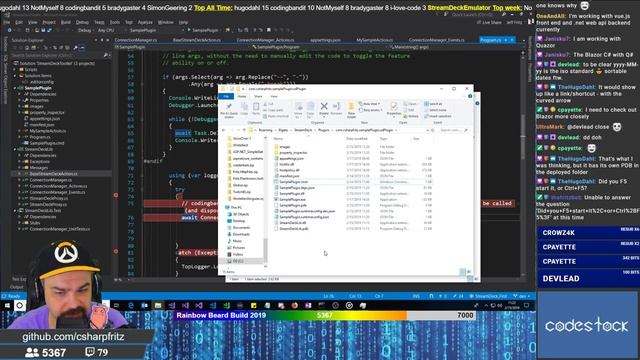Open Windows Start menu
The height and width of the screenshot is (360, 640).
point(7,305)
